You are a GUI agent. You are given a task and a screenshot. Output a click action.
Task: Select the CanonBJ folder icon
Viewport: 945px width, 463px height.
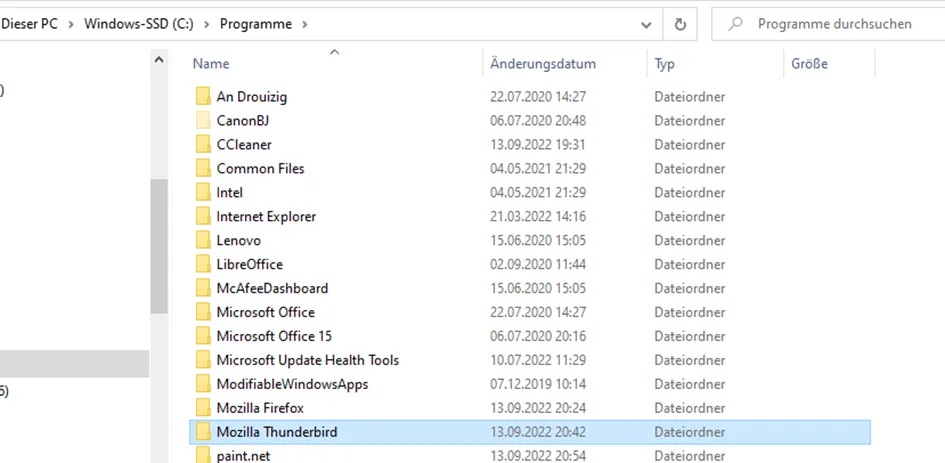click(203, 120)
